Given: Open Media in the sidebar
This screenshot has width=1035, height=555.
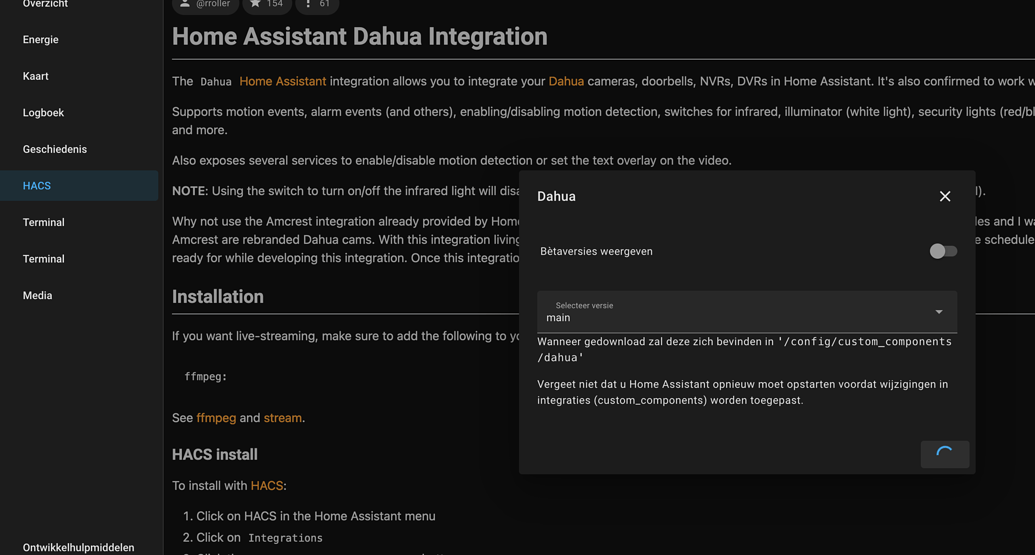Looking at the screenshot, I should [38, 296].
